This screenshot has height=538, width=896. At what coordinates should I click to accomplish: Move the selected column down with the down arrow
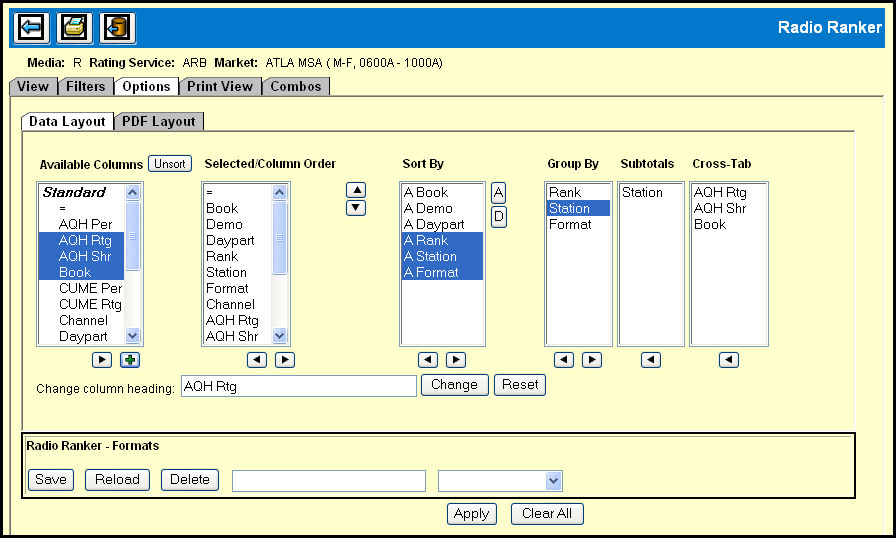(x=356, y=208)
